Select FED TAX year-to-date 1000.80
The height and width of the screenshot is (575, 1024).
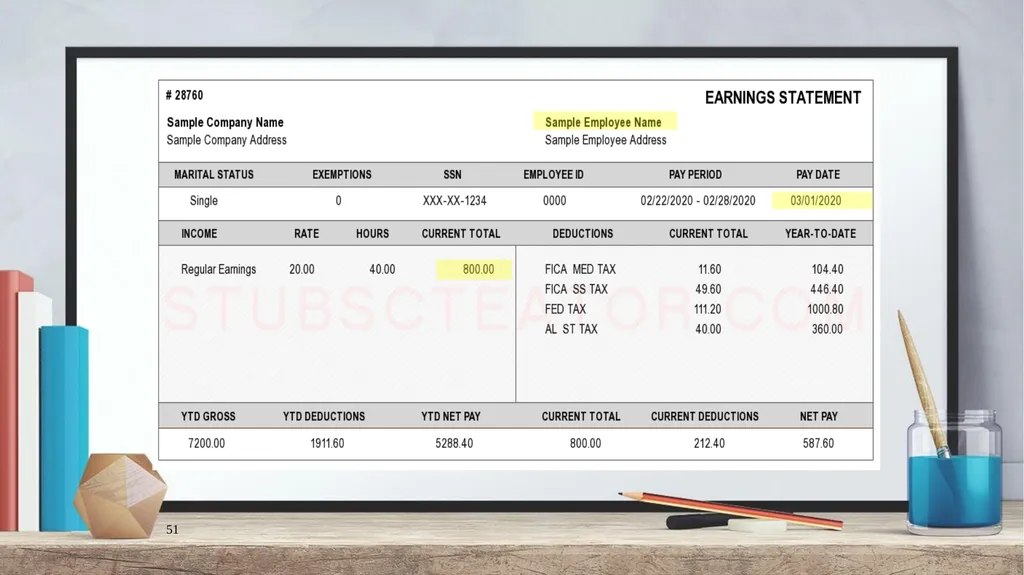point(825,309)
